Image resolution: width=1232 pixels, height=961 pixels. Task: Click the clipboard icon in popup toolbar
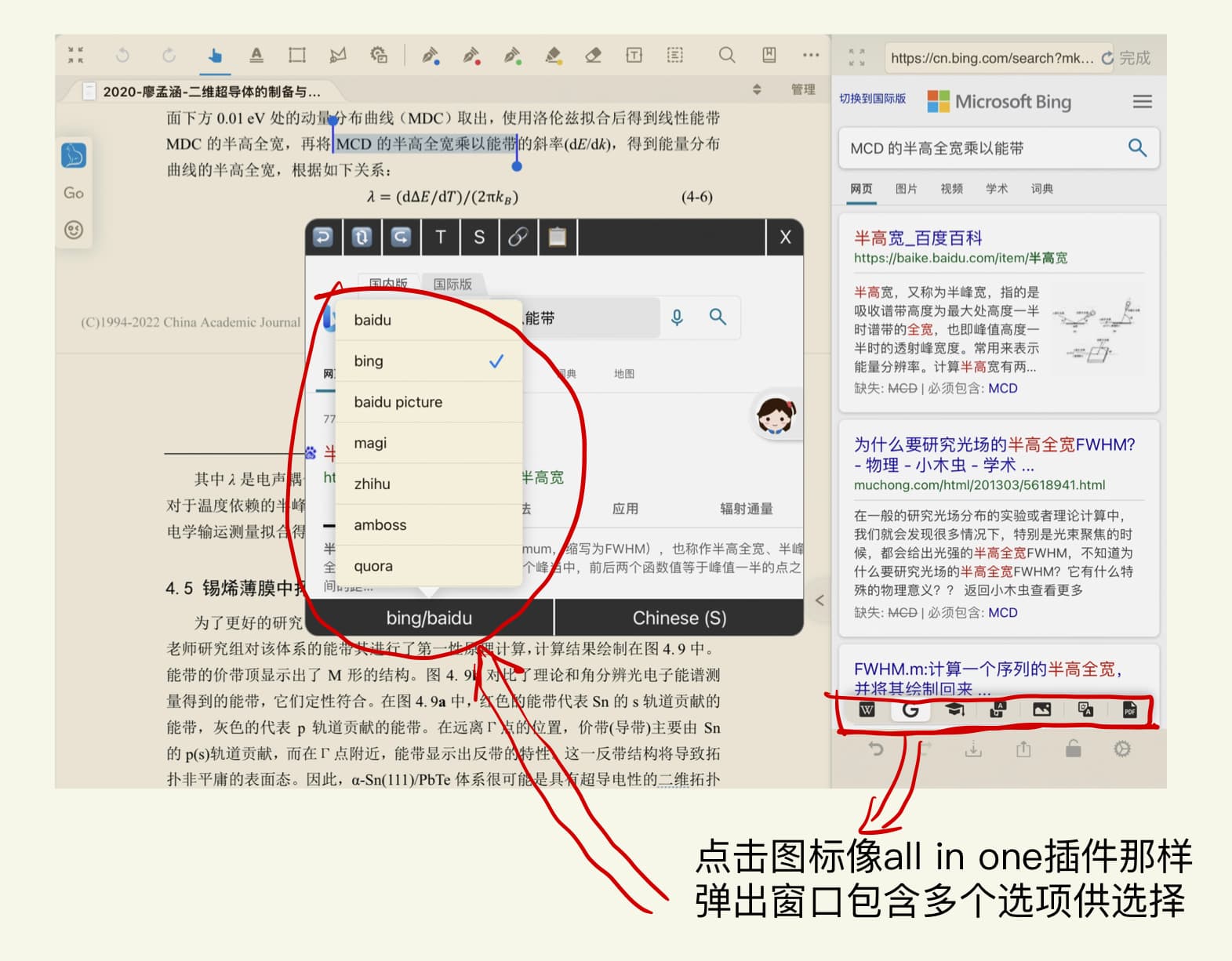pos(557,238)
